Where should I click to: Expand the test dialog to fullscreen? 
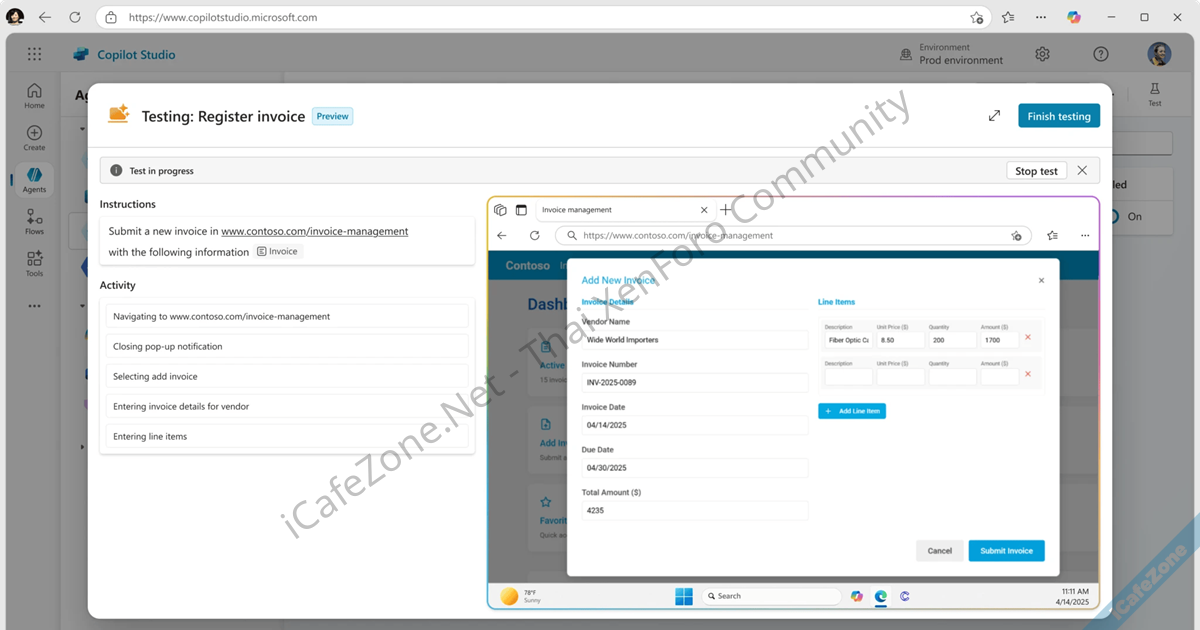(994, 115)
